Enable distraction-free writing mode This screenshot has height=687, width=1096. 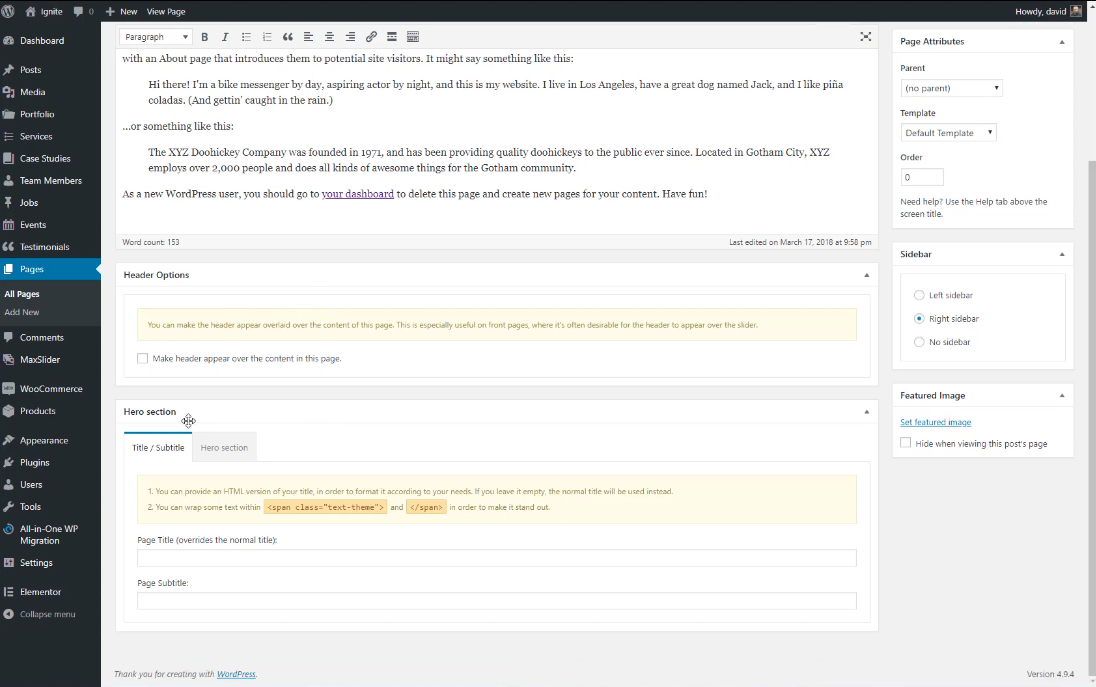(x=865, y=37)
